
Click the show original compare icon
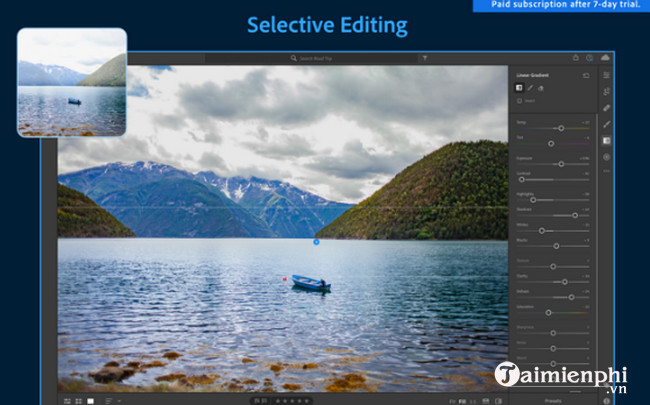click(499, 401)
